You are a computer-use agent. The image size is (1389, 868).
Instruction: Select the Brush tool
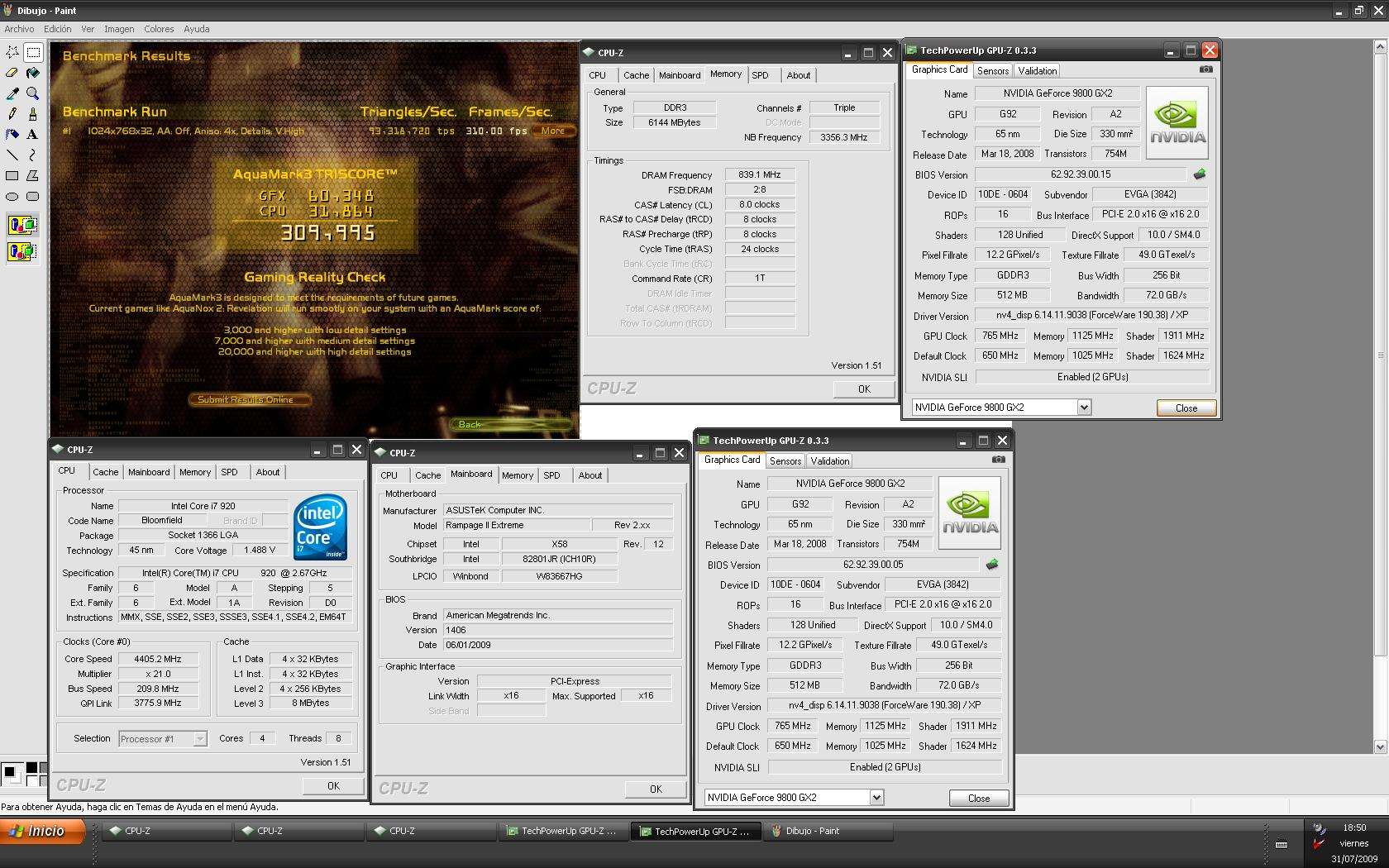pyautogui.click(x=33, y=114)
